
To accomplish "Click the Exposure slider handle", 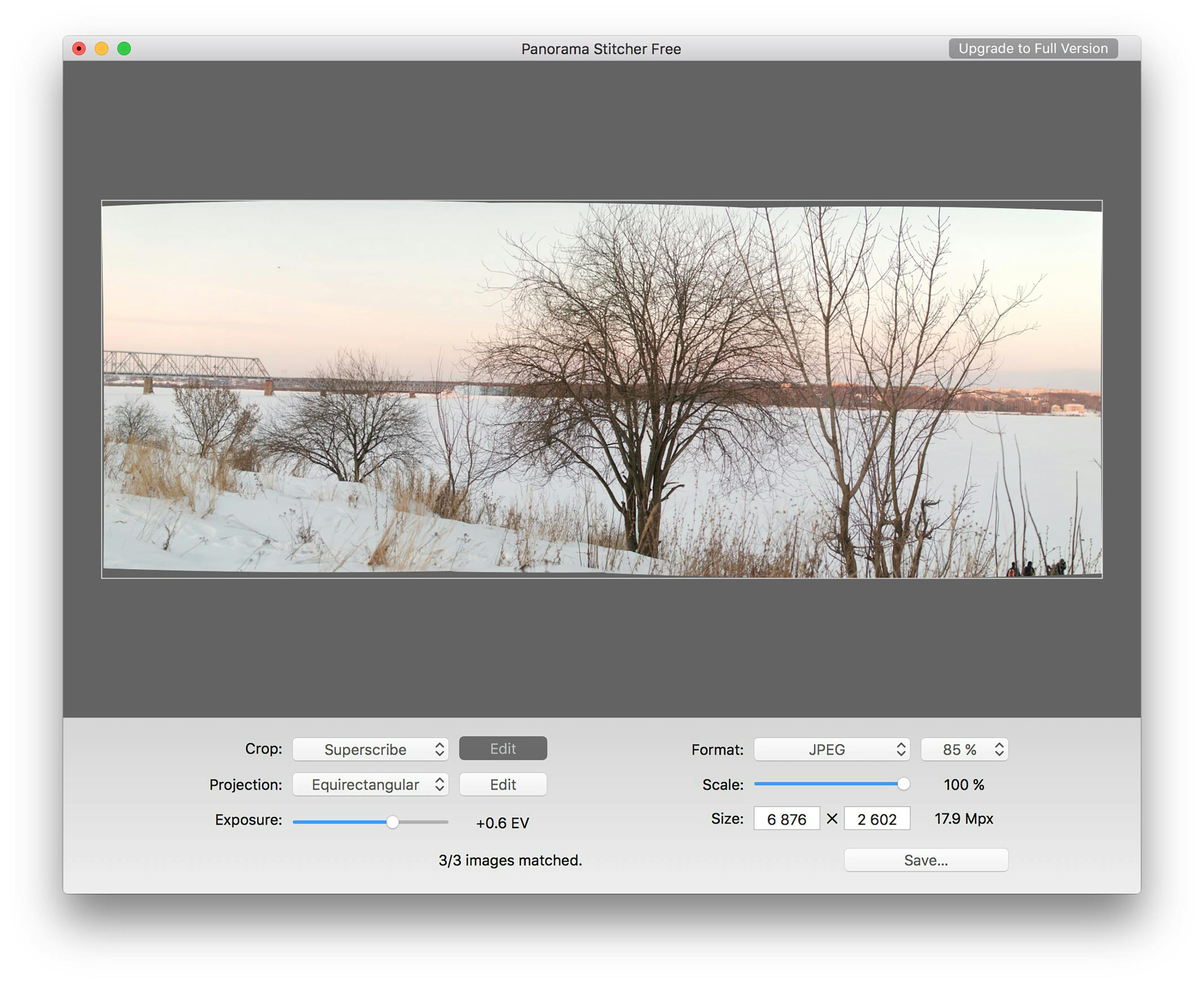I will pyautogui.click(x=392, y=822).
